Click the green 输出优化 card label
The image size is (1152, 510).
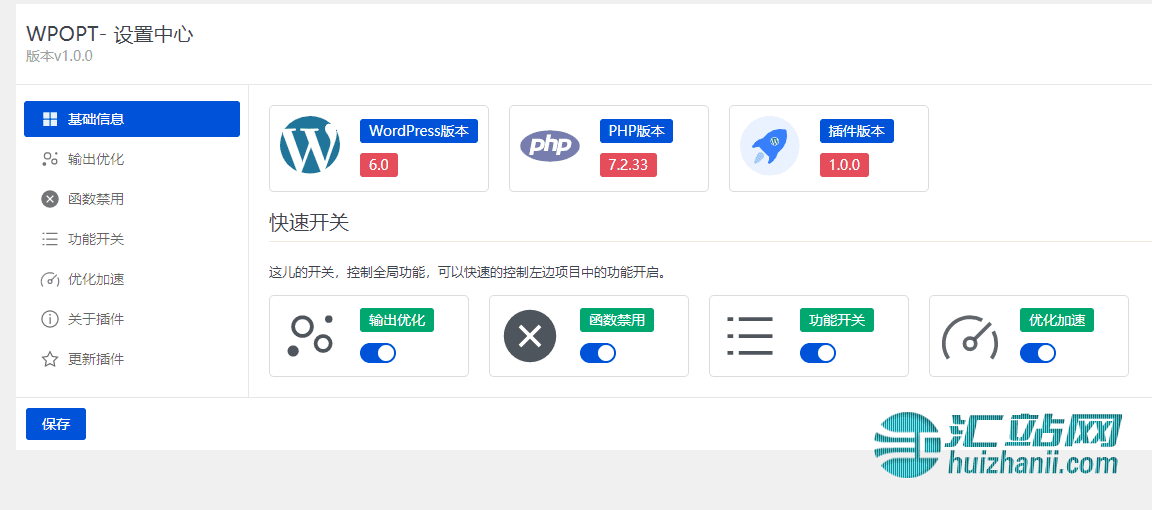tap(397, 320)
